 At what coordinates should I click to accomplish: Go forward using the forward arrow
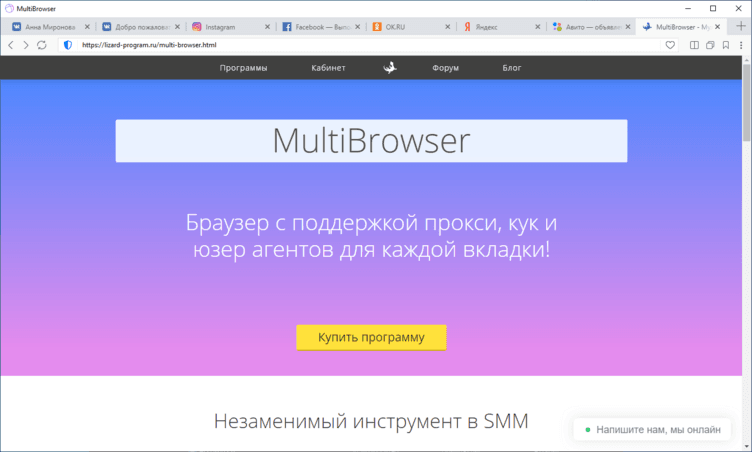tap(26, 45)
